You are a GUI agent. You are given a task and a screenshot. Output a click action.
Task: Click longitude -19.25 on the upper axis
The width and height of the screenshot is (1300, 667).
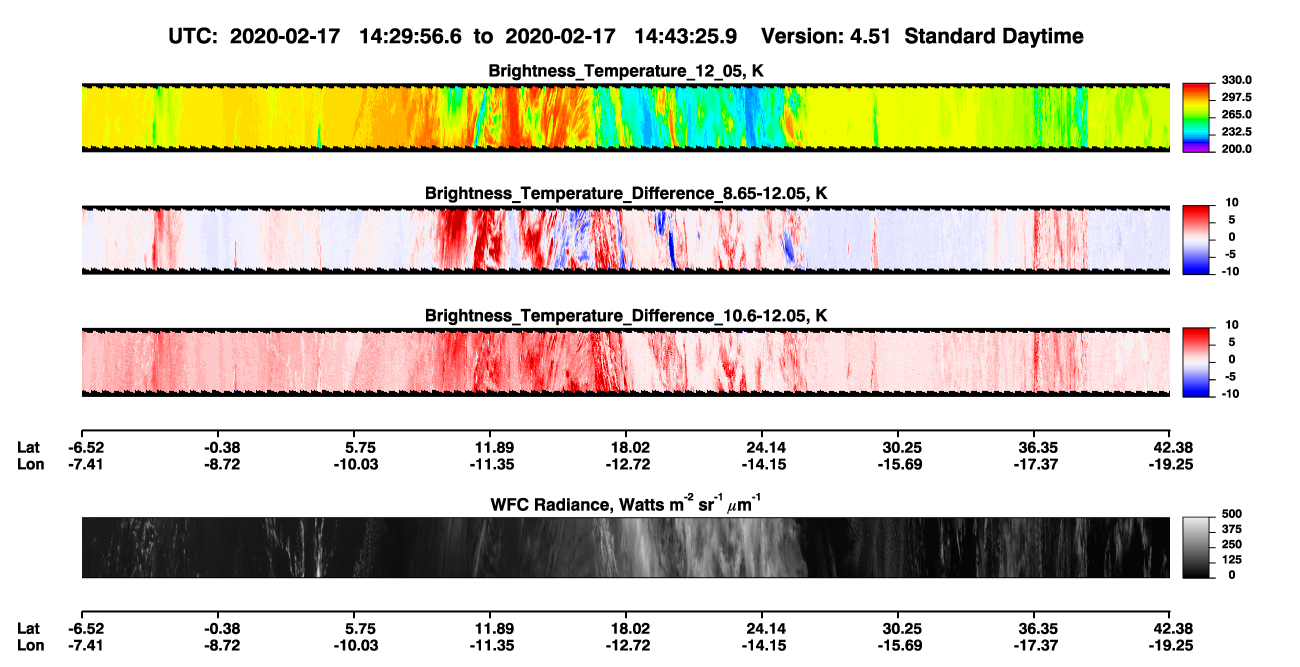1170,464
